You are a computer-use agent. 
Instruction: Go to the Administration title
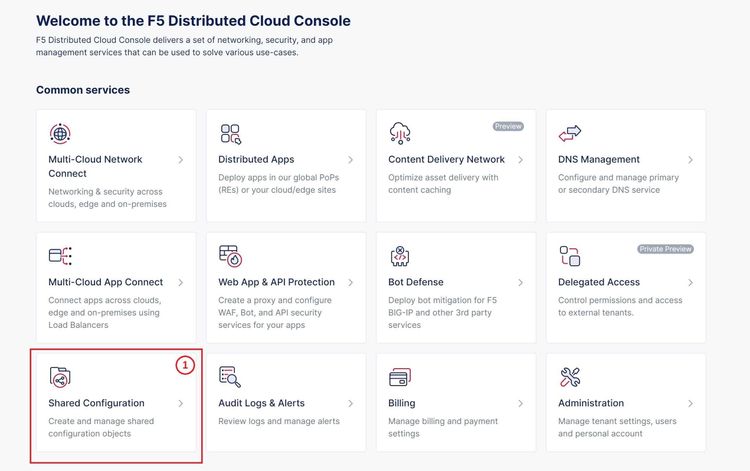[591, 403]
